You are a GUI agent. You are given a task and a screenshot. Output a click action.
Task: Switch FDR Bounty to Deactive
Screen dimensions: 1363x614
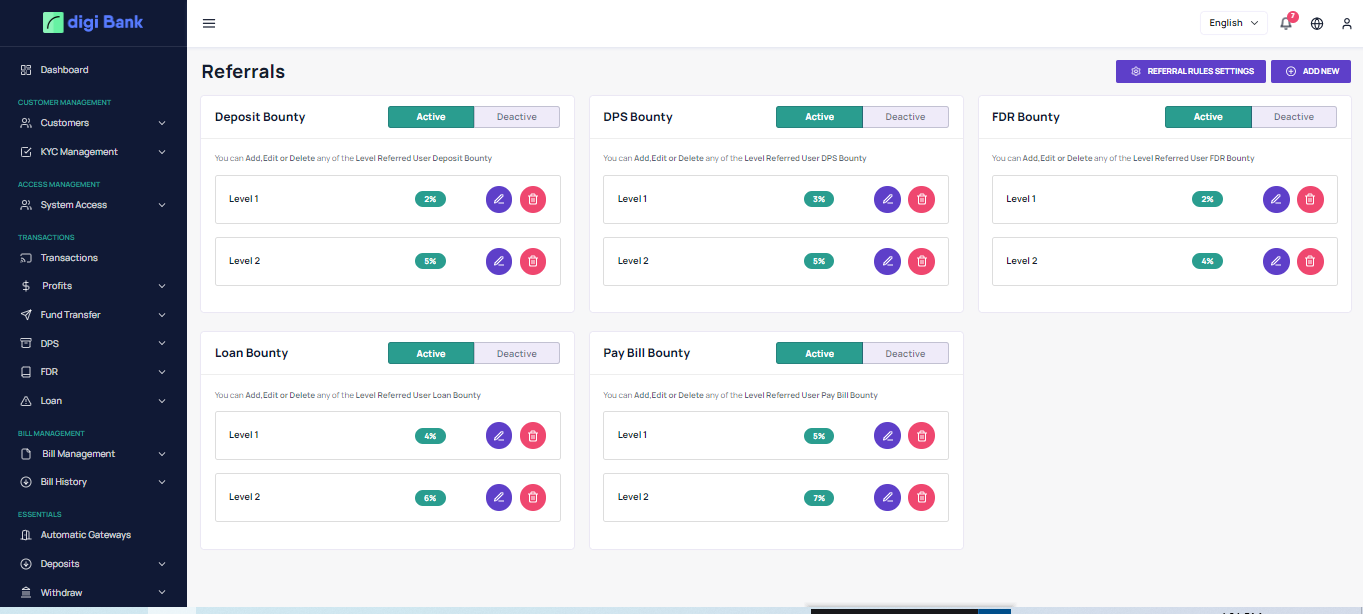(1293, 117)
